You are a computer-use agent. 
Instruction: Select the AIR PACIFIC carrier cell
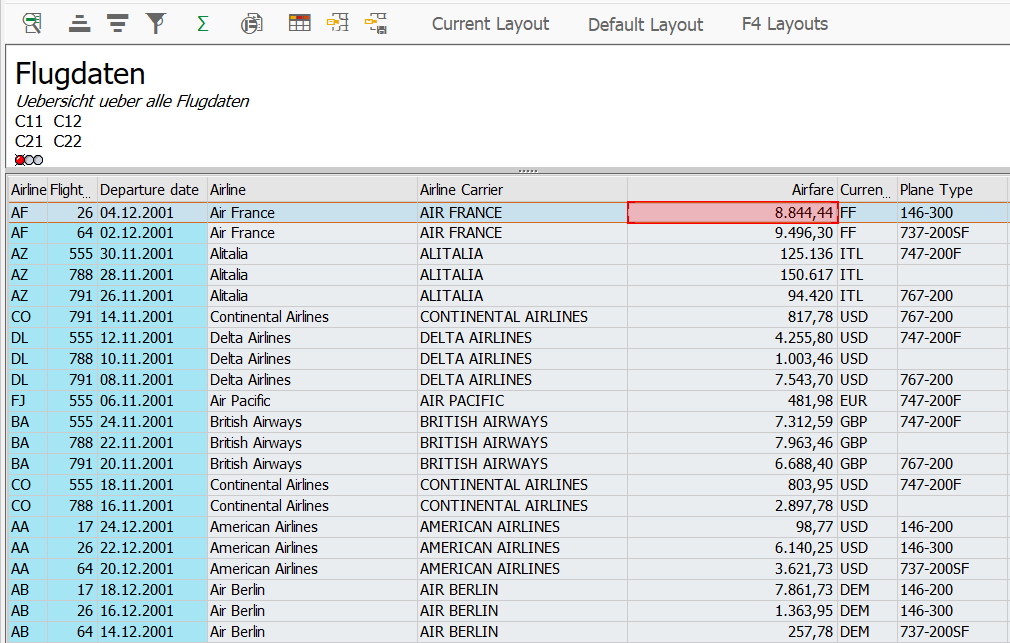pos(522,401)
